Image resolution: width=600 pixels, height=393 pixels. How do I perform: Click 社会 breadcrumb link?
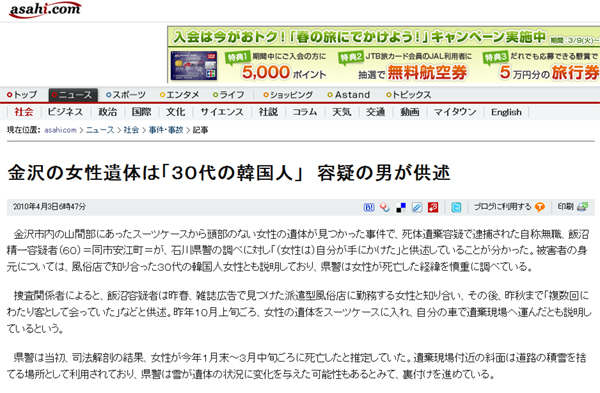[131, 130]
